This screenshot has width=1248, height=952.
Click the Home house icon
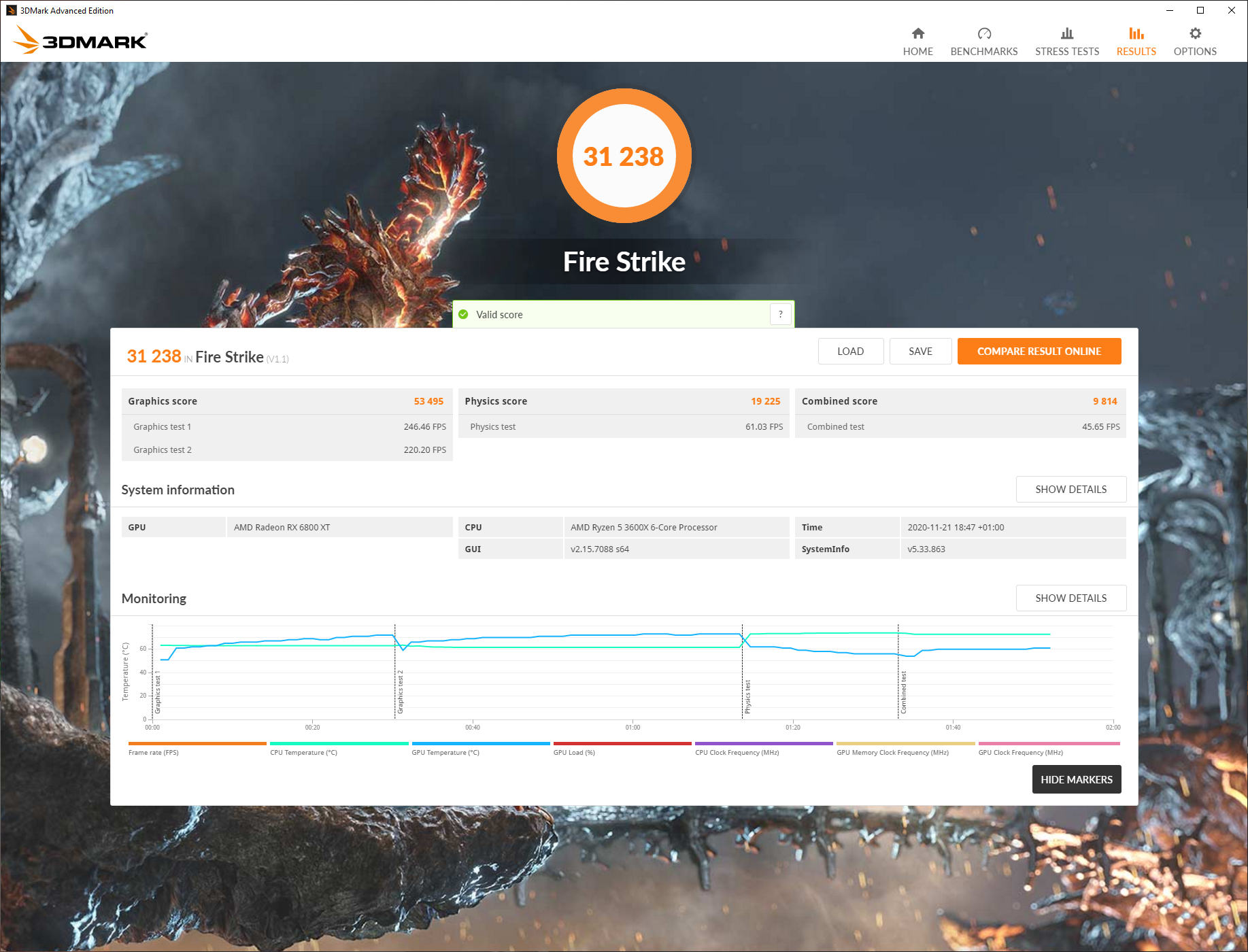pyautogui.click(x=917, y=33)
